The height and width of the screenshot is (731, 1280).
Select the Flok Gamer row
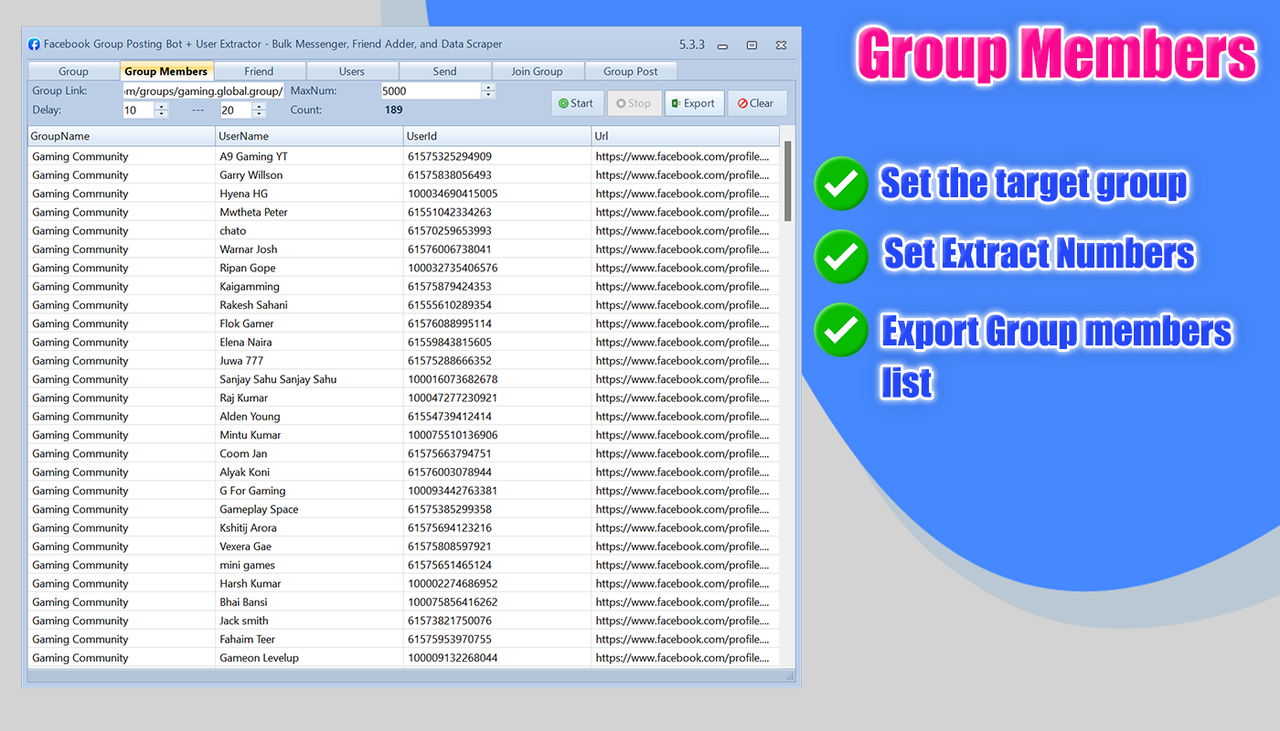[x=403, y=323]
